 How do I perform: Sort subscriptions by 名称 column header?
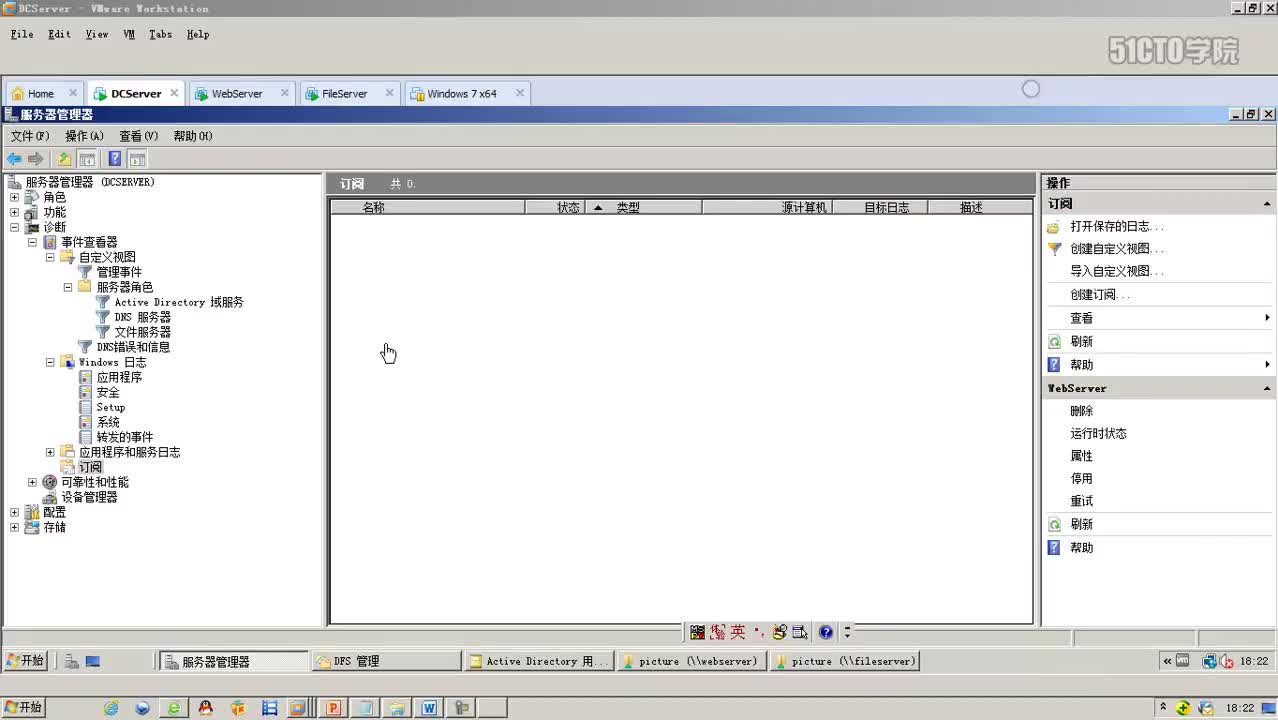click(x=428, y=207)
